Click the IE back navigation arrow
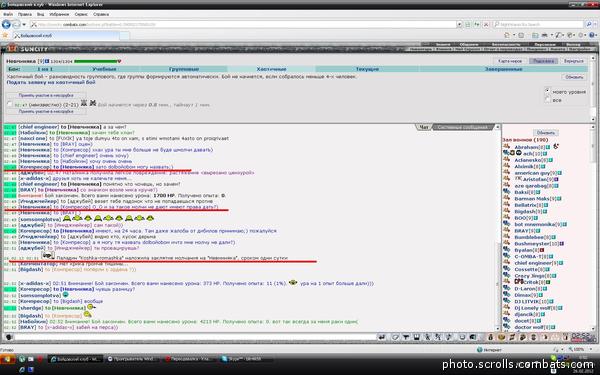This screenshot has height=375, width=600. [6, 24]
